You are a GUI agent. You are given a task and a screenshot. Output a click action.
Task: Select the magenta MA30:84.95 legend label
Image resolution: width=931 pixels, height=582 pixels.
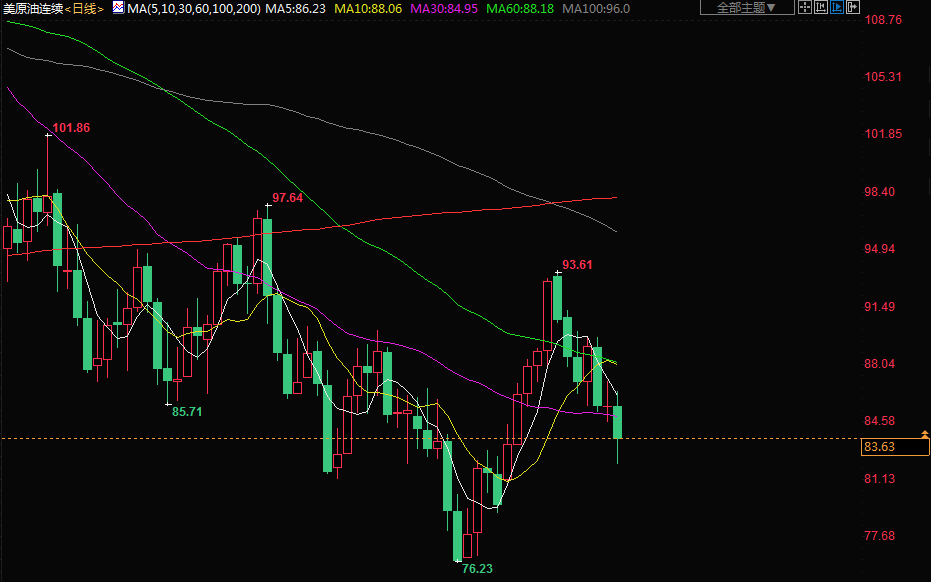click(443, 8)
